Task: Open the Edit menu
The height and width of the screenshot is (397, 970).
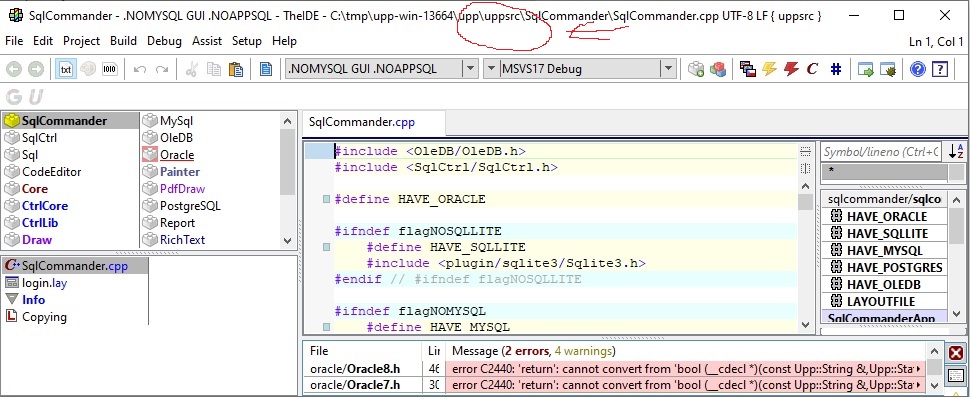Action: click(43, 41)
